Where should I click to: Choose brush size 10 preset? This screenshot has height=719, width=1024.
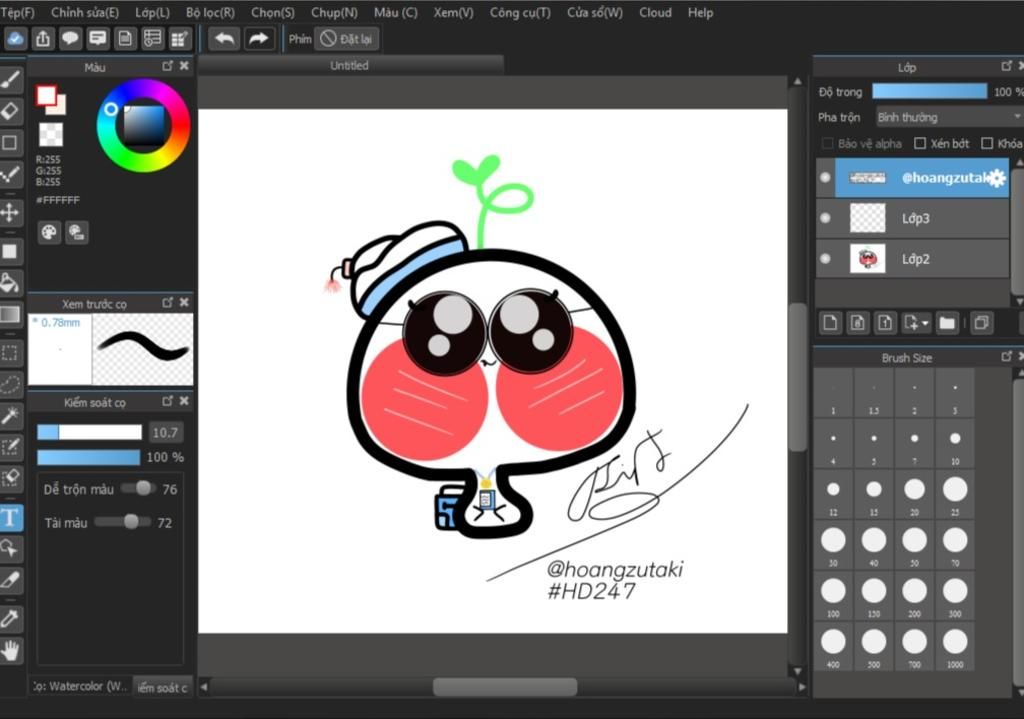click(955, 443)
